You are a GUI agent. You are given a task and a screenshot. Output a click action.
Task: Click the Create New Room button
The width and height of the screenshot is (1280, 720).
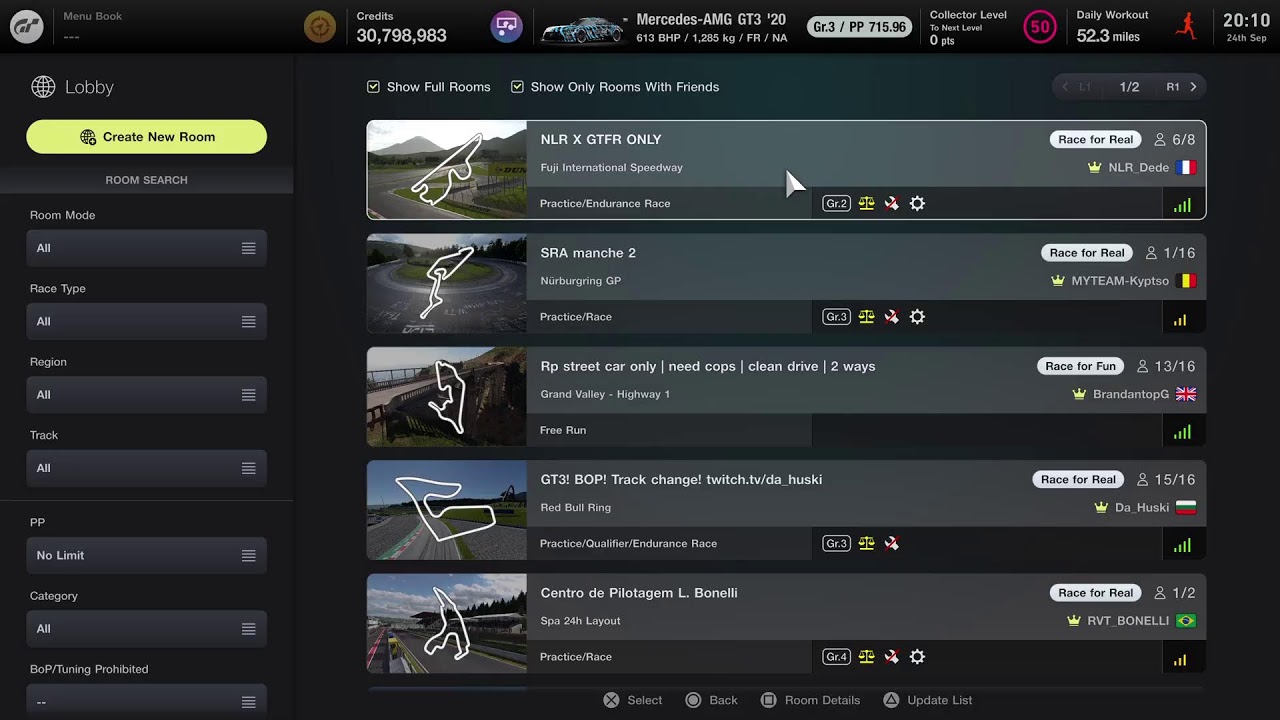[147, 137]
